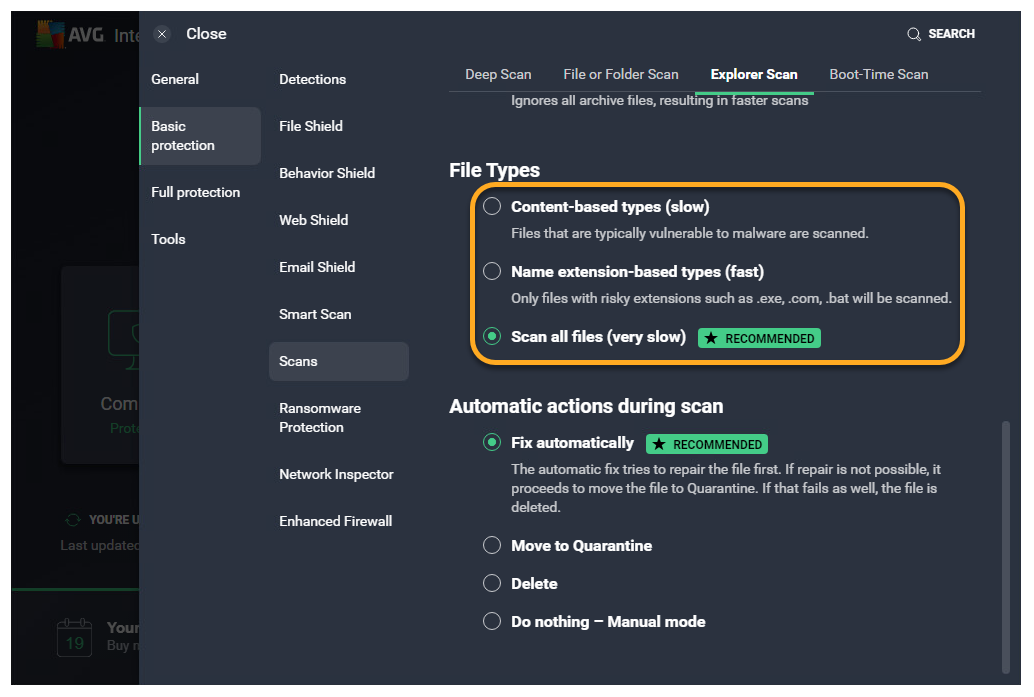This screenshot has height=697, width=1034.
Task: Choose Scan all files radio button
Action: (x=492, y=337)
